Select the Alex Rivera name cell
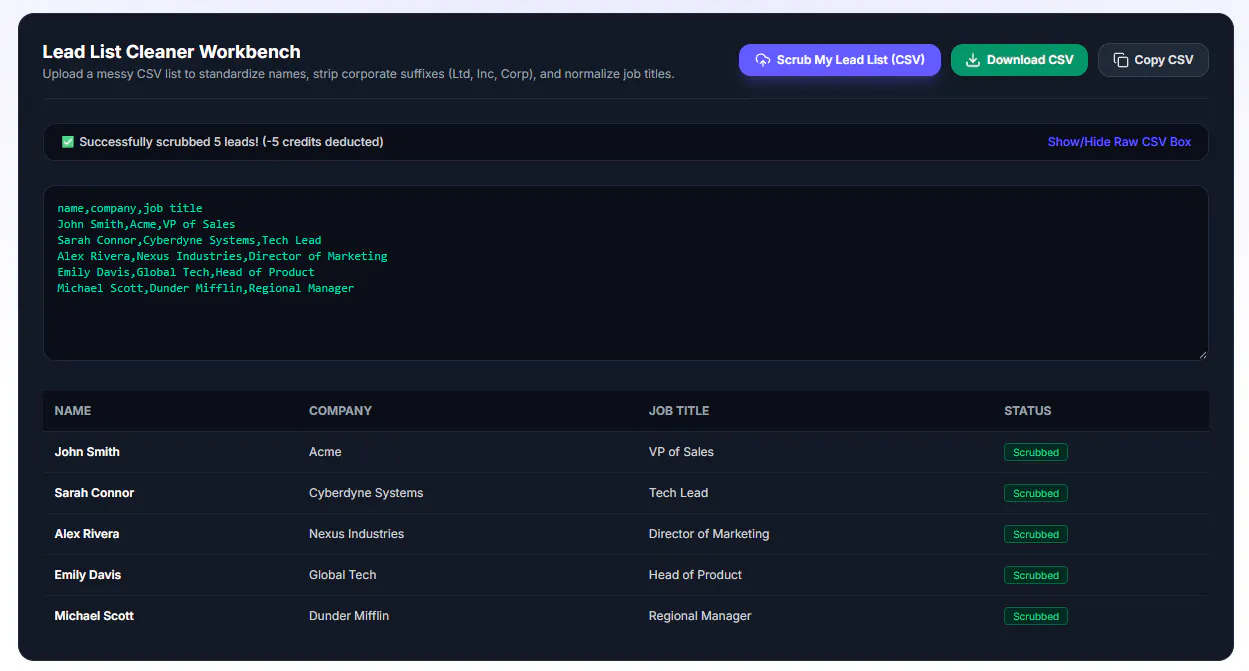 click(x=87, y=534)
